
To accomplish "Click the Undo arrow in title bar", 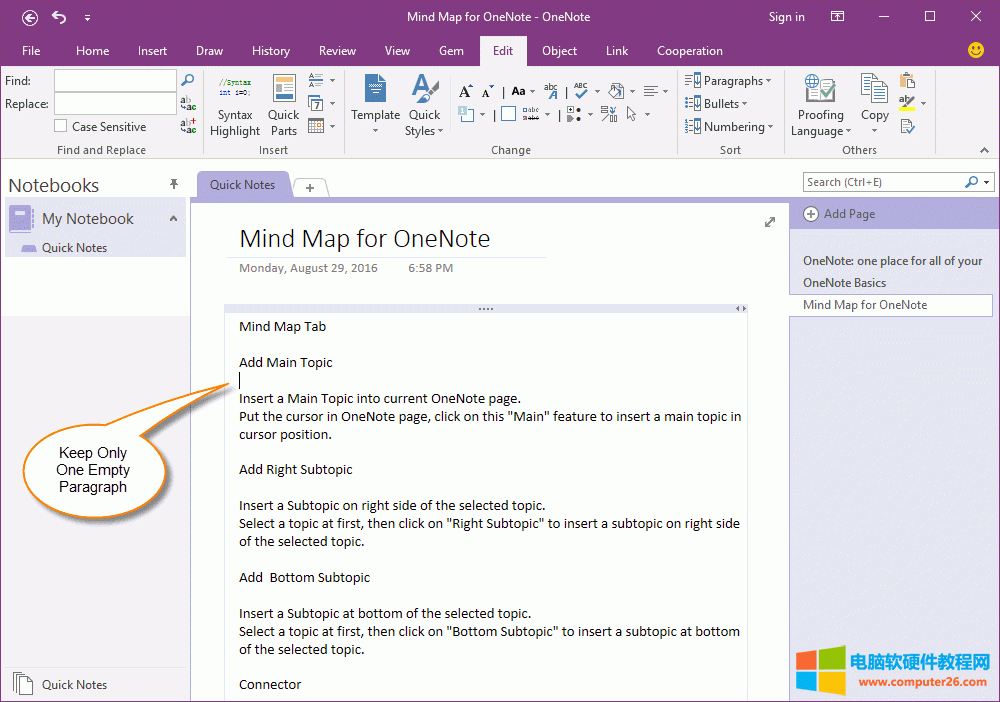I will click(x=59, y=17).
